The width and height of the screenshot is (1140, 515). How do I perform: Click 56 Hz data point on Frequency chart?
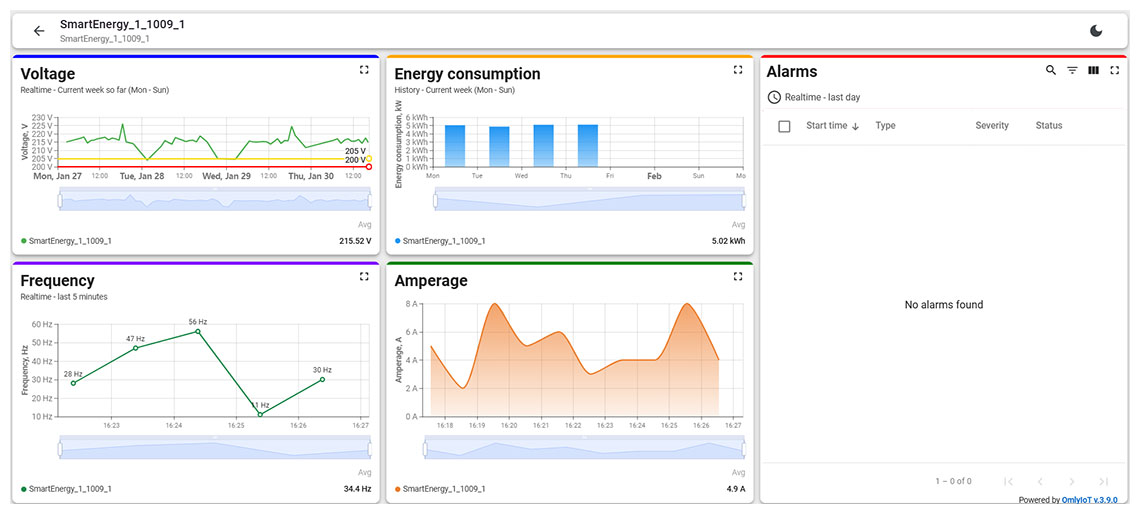[x=198, y=331]
